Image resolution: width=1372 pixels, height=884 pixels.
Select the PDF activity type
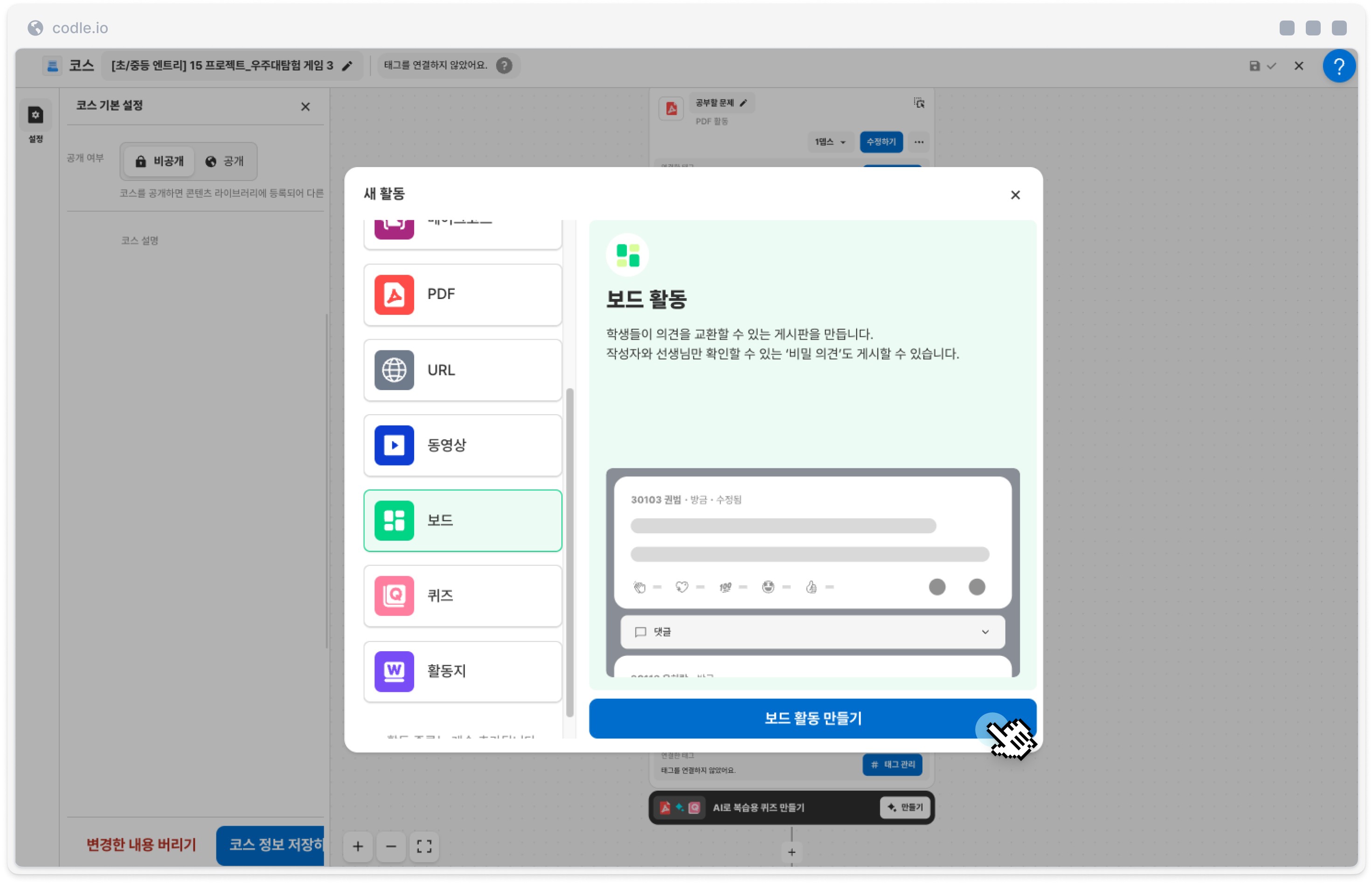click(x=463, y=295)
